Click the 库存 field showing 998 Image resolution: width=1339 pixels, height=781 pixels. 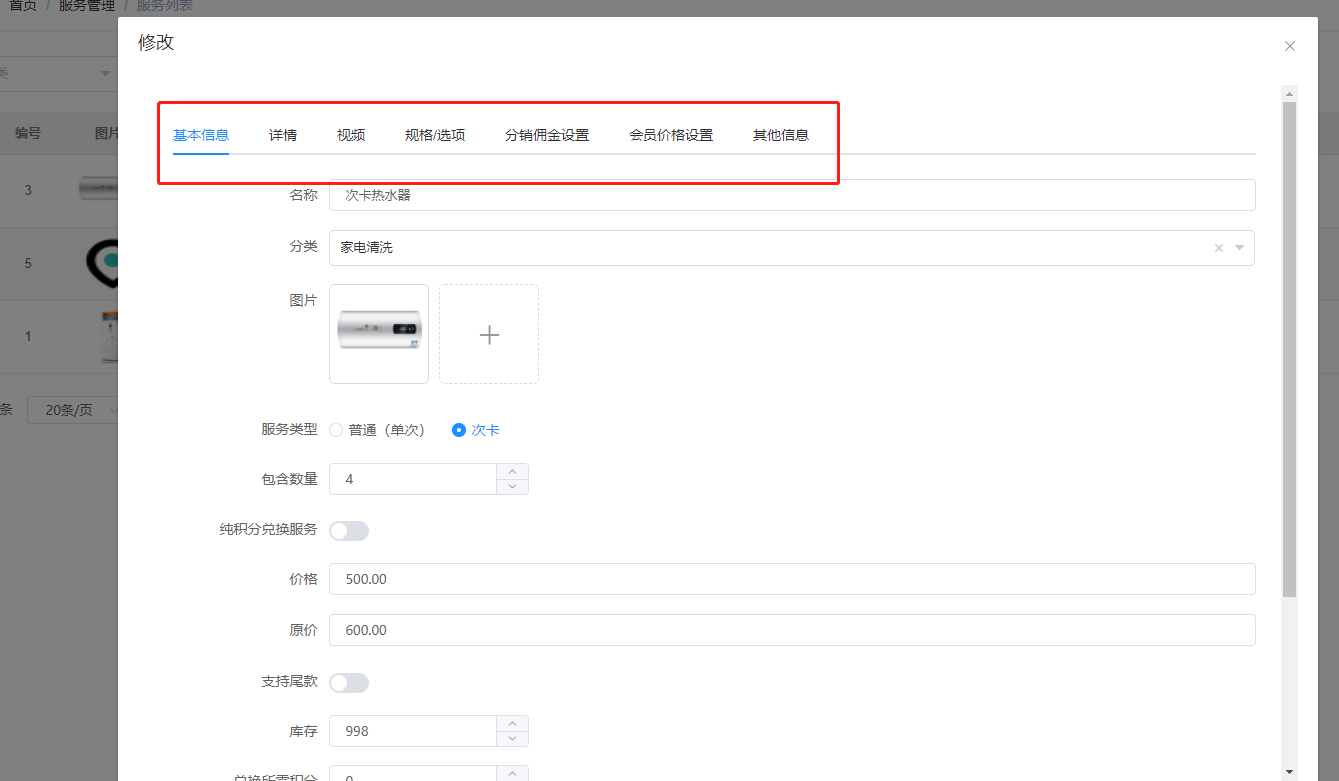point(412,731)
